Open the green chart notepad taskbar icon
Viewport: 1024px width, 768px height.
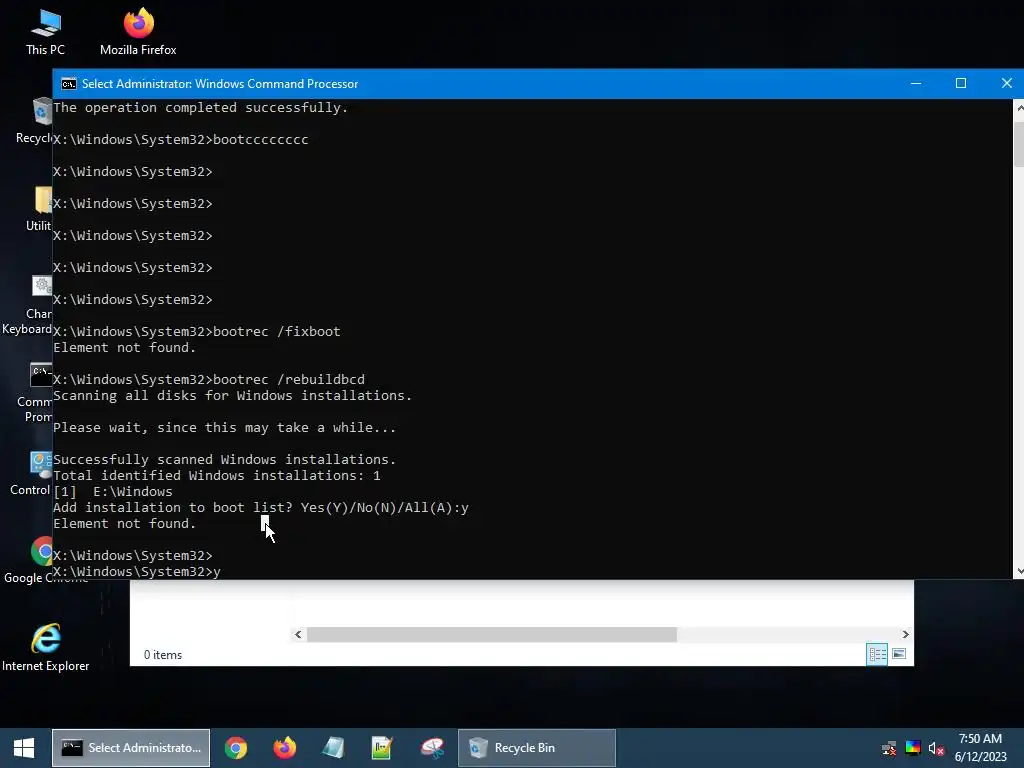pyautogui.click(x=381, y=748)
